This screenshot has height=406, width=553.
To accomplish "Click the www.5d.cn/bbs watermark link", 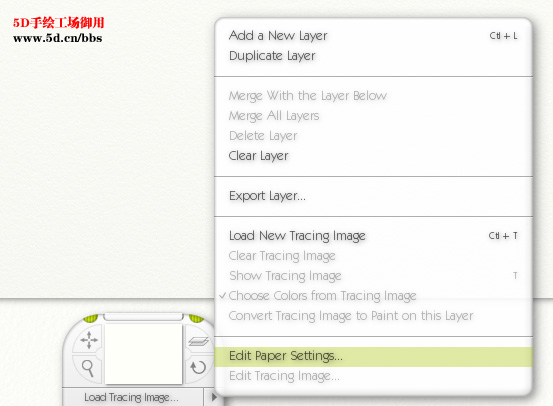I will (57, 38).
